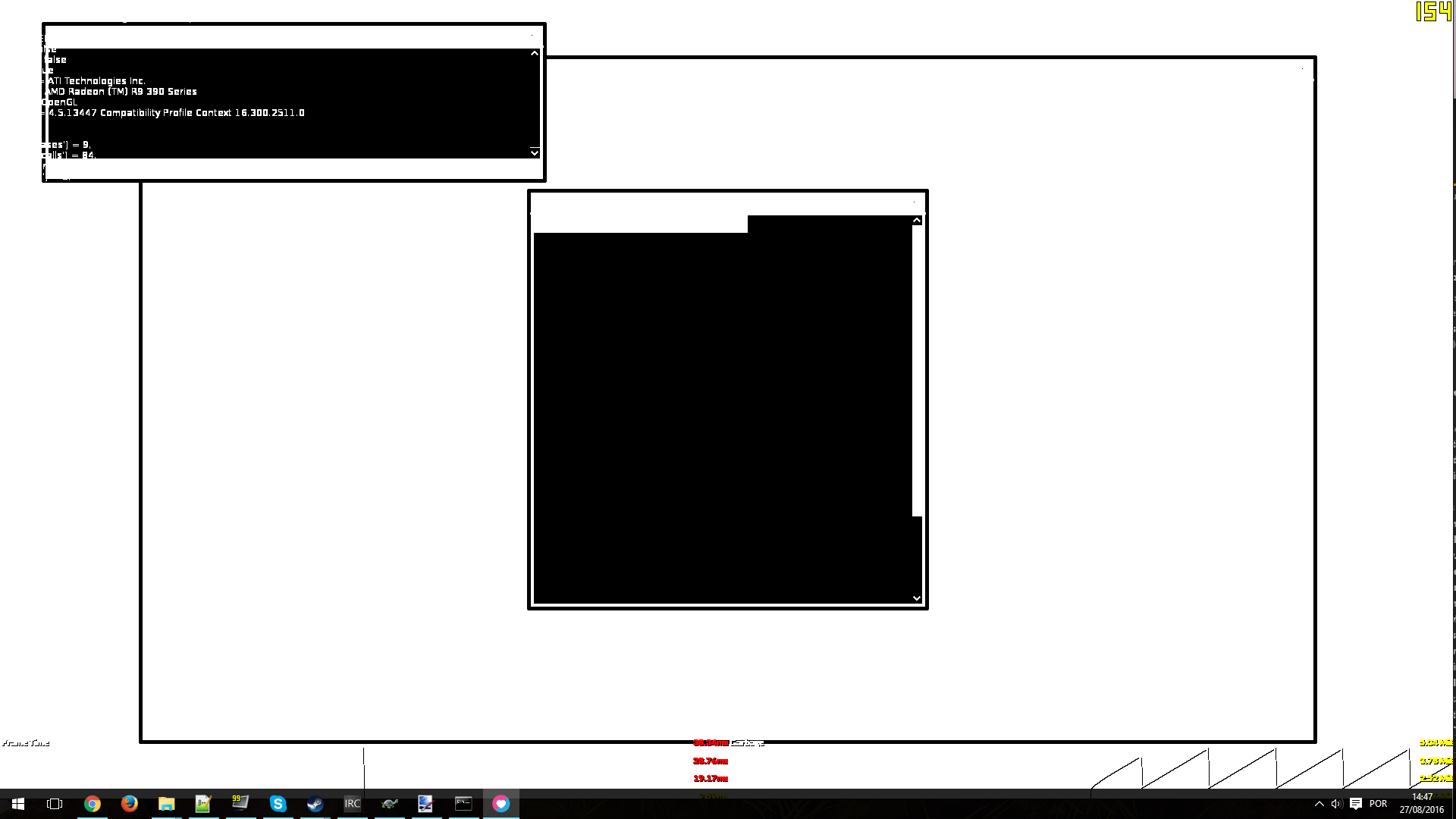This screenshot has height=819, width=1456.
Task: Click the terminal/console icon in taskbar
Action: pos(463,803)
